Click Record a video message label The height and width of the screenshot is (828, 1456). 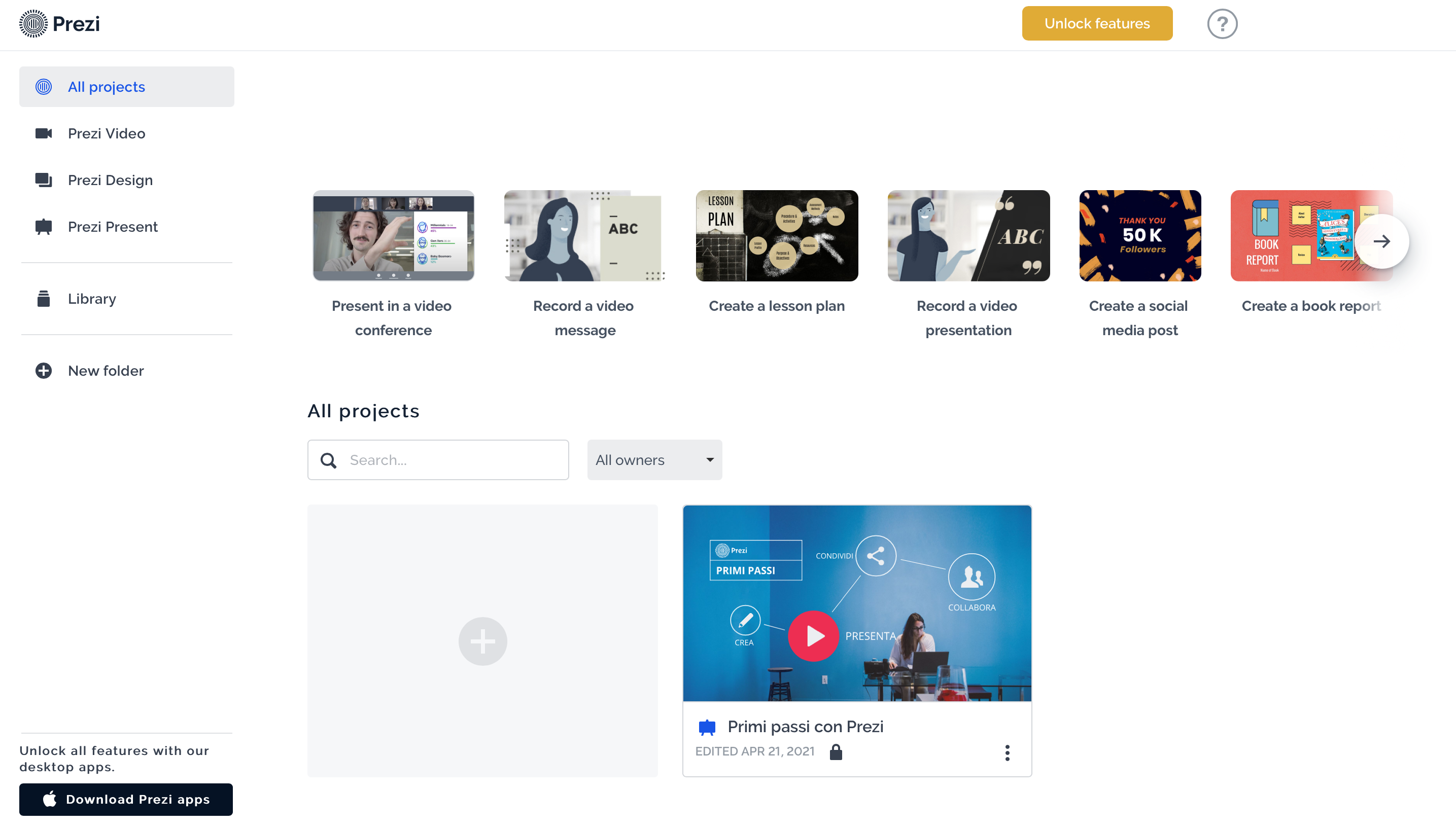coord(584,318)
